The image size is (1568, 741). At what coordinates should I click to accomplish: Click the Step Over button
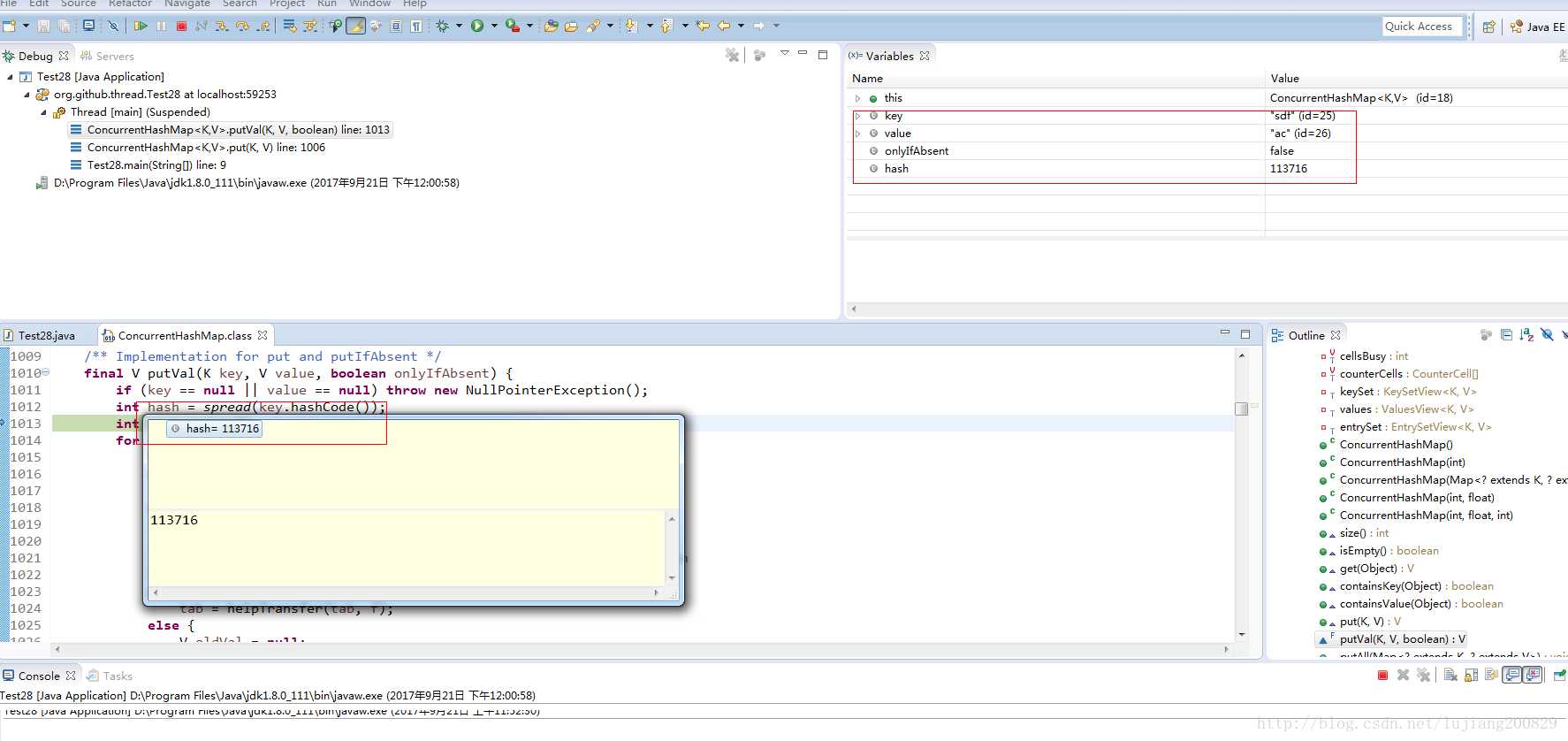(x=242, y=26)
